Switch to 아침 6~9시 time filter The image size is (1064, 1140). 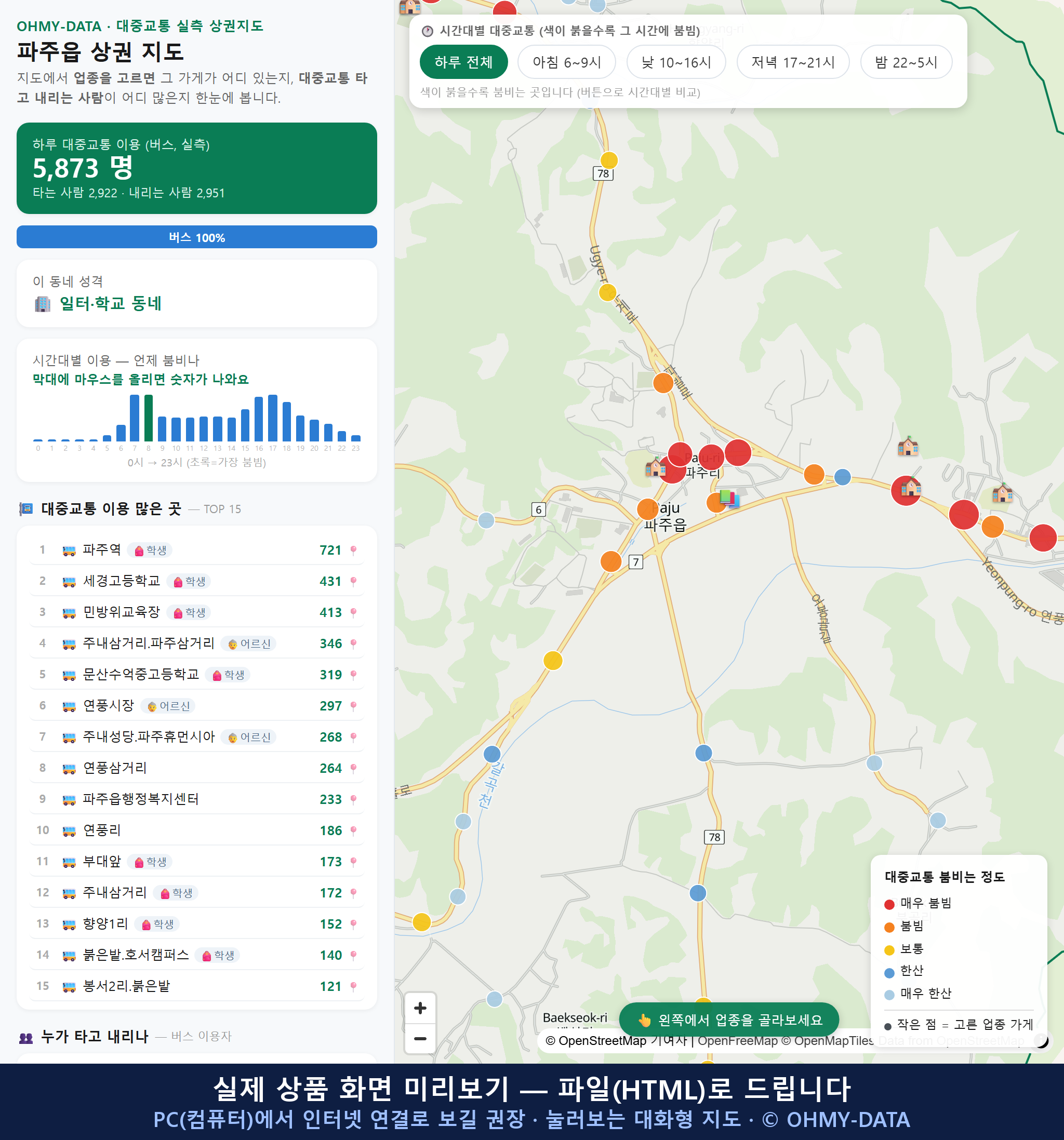click(566, 62)
